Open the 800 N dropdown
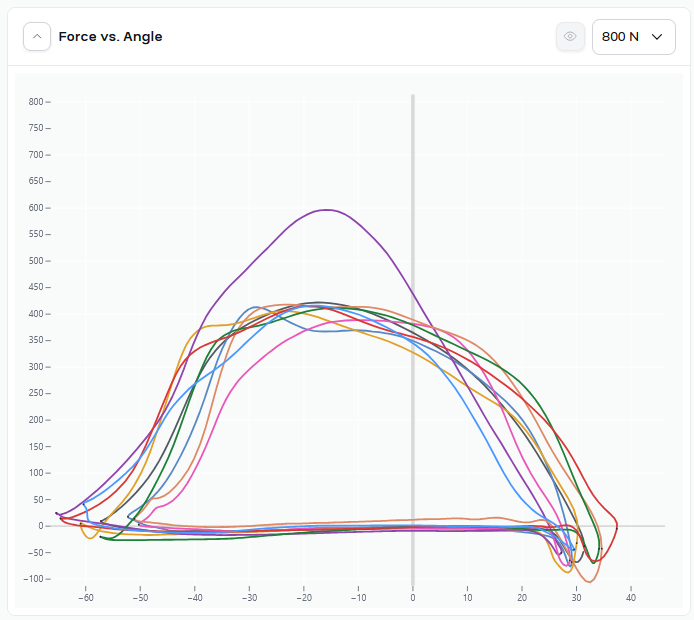This screenshot has width=694, height=620. [x=633, y=37]
